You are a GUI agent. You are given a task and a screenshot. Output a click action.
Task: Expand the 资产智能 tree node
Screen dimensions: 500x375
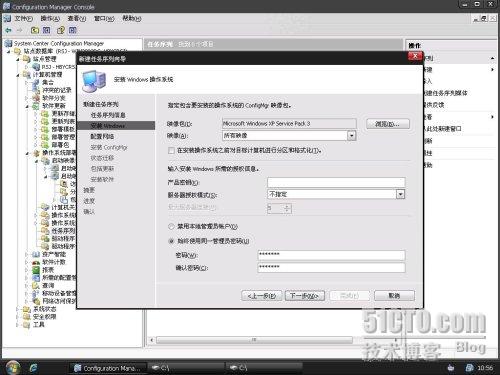point(27,255)
